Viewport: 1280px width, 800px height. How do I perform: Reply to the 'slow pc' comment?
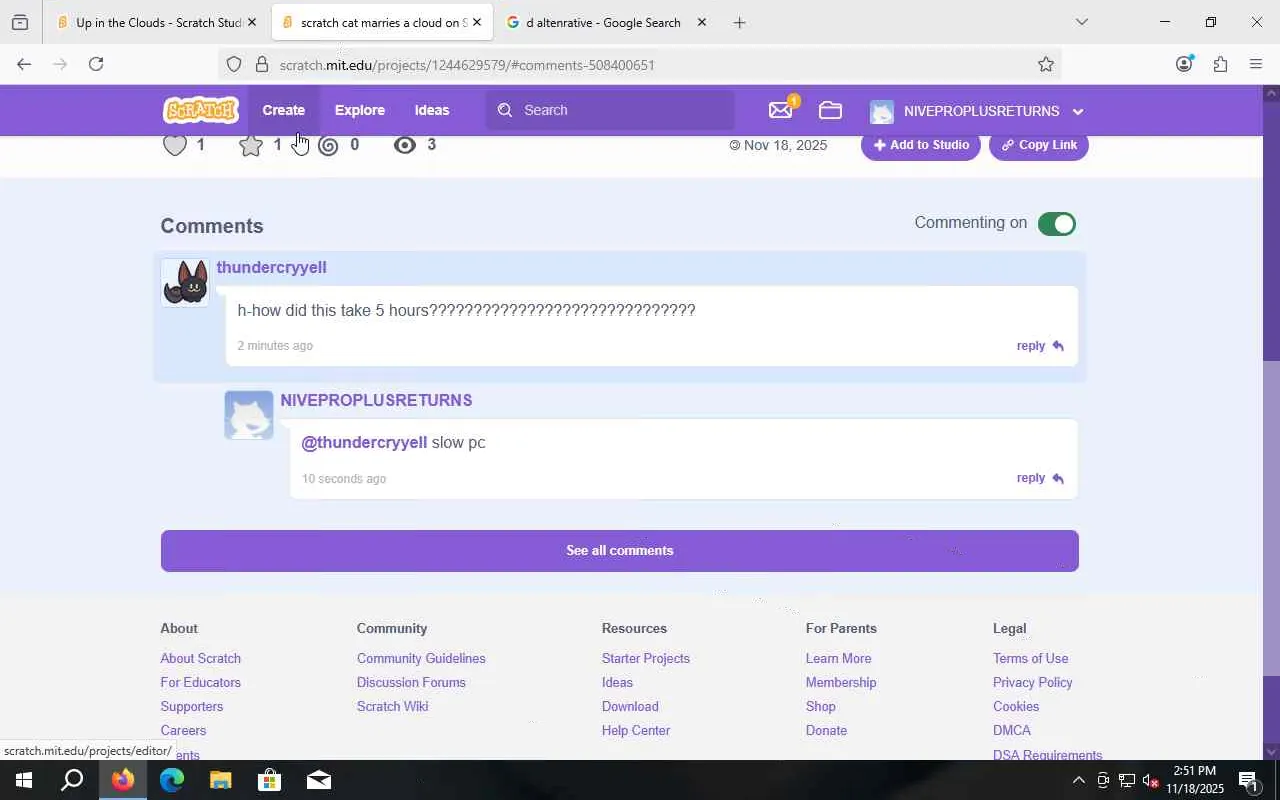[1040, 478]
